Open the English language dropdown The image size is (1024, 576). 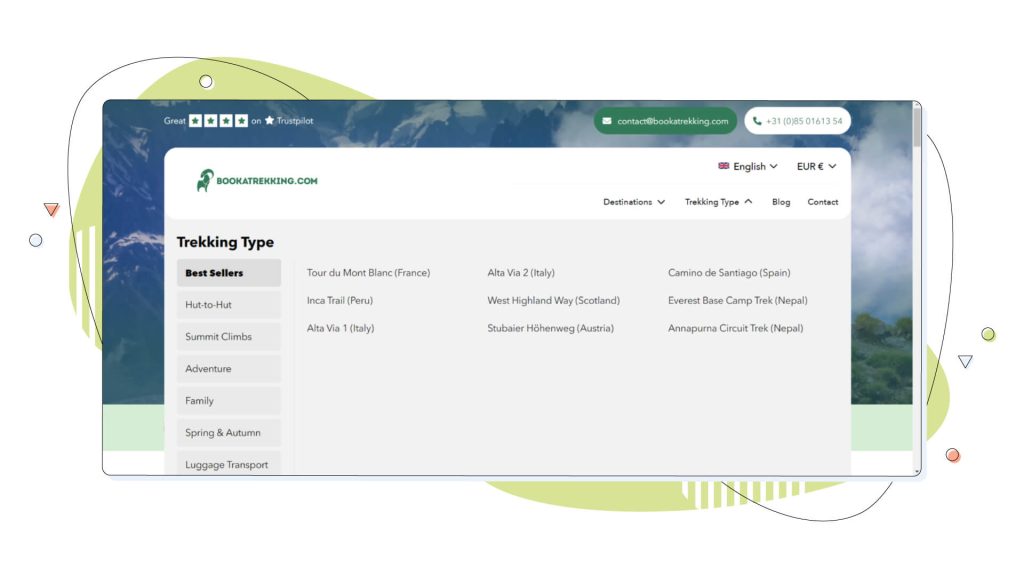coord(748,167)
